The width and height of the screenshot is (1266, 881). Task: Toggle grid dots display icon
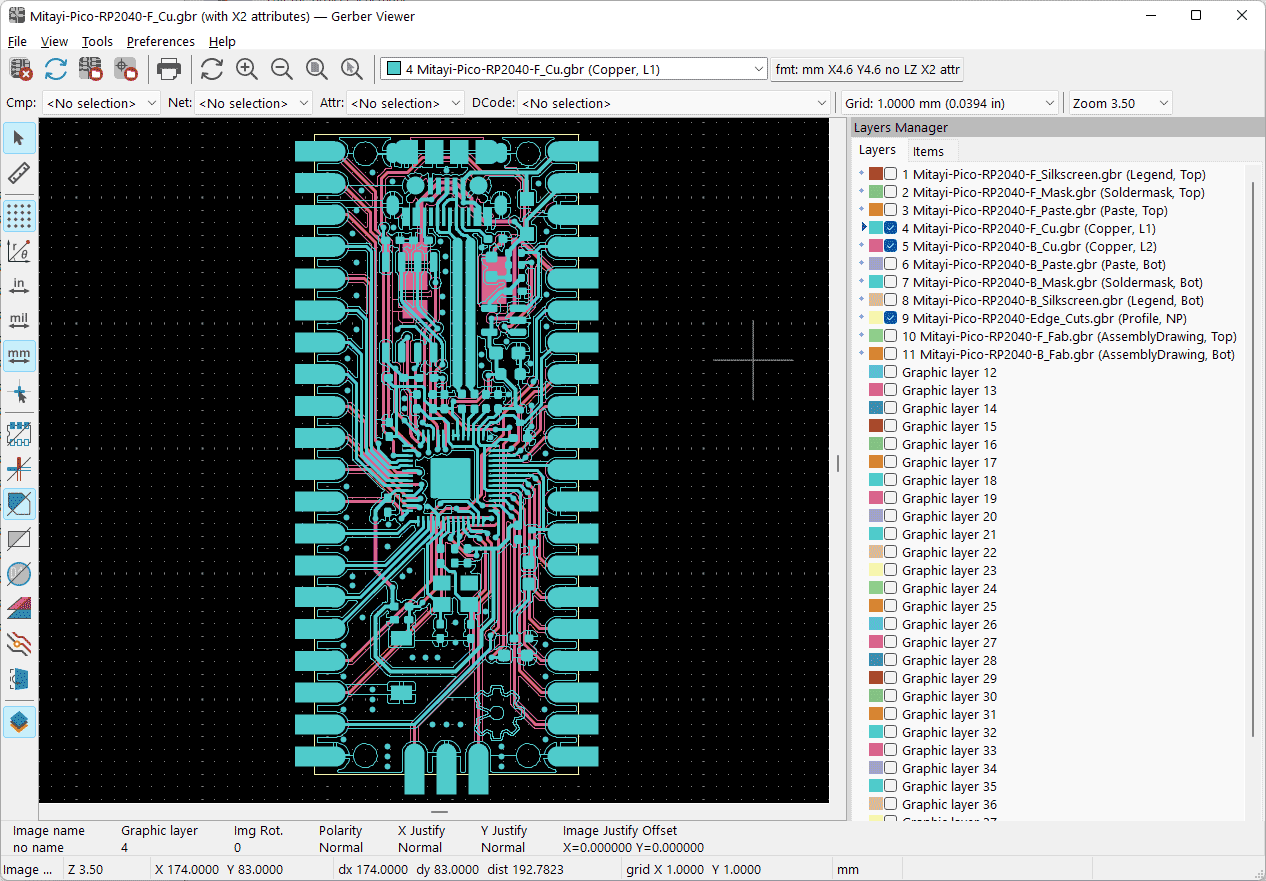tap(19, 216)
